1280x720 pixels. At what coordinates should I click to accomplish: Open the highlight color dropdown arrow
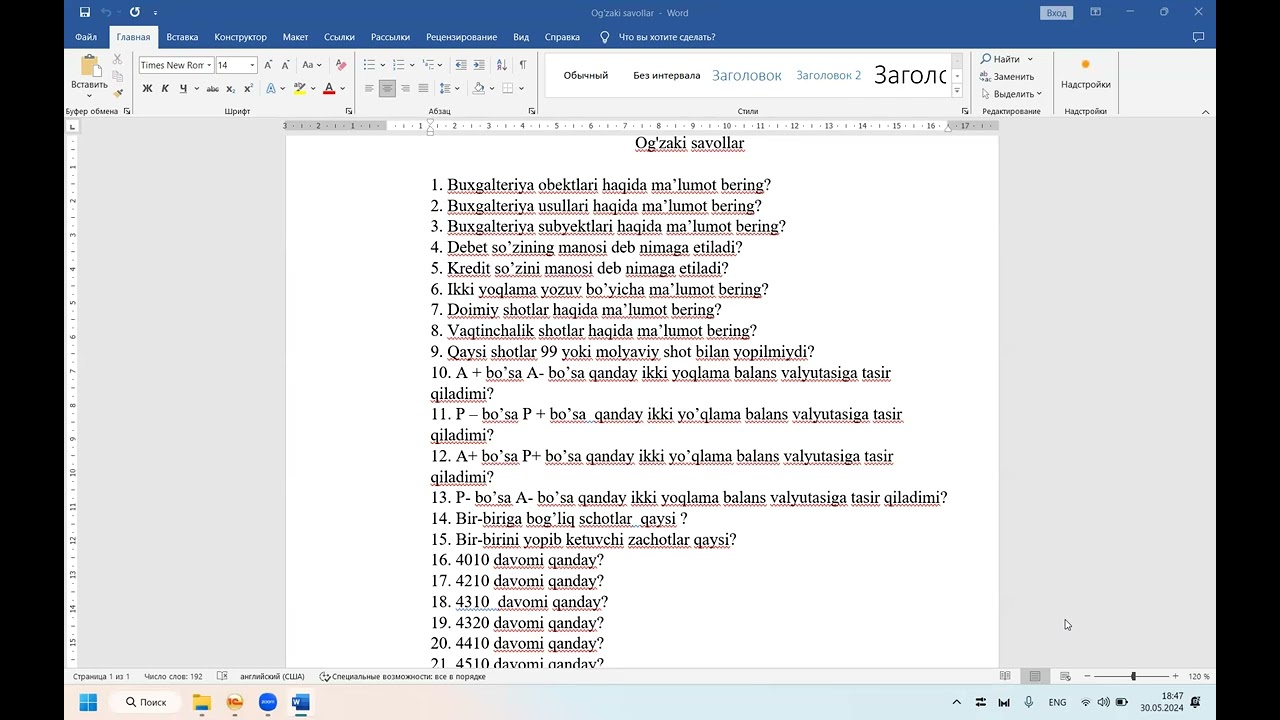click(313, 89)
